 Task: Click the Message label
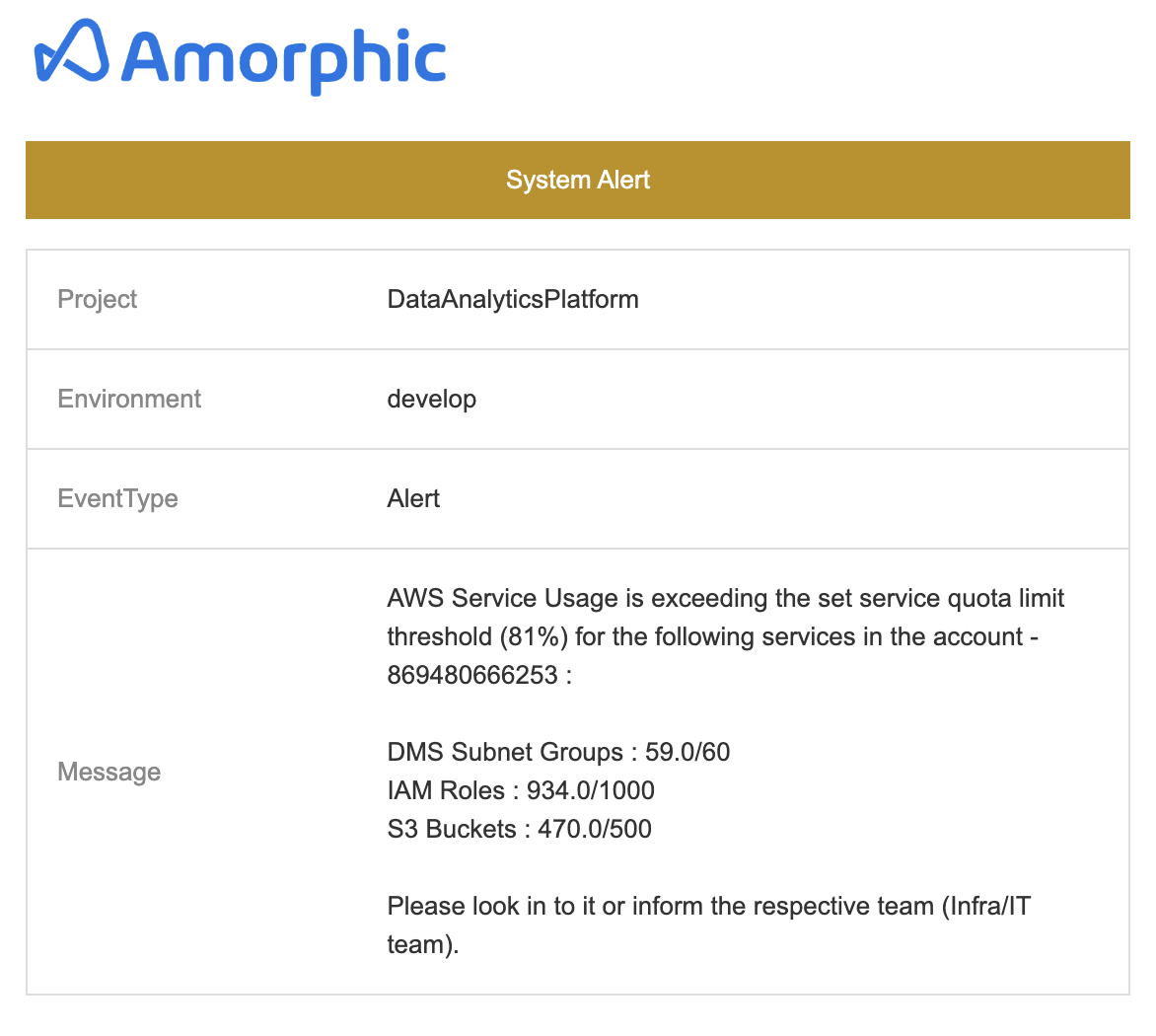109,772
